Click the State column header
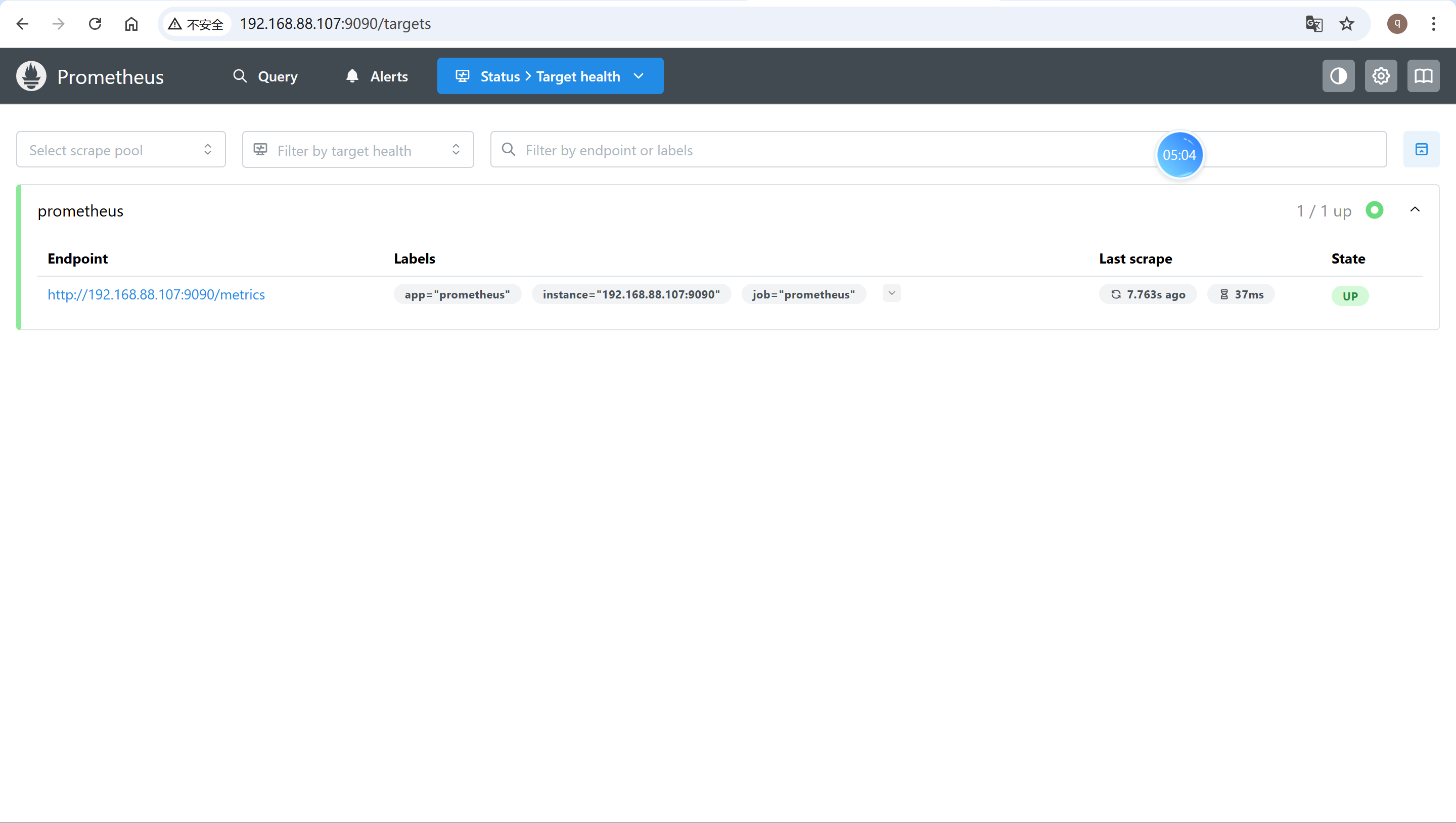This screenshot has width=1456, height=823. (x=1348, y=258)
